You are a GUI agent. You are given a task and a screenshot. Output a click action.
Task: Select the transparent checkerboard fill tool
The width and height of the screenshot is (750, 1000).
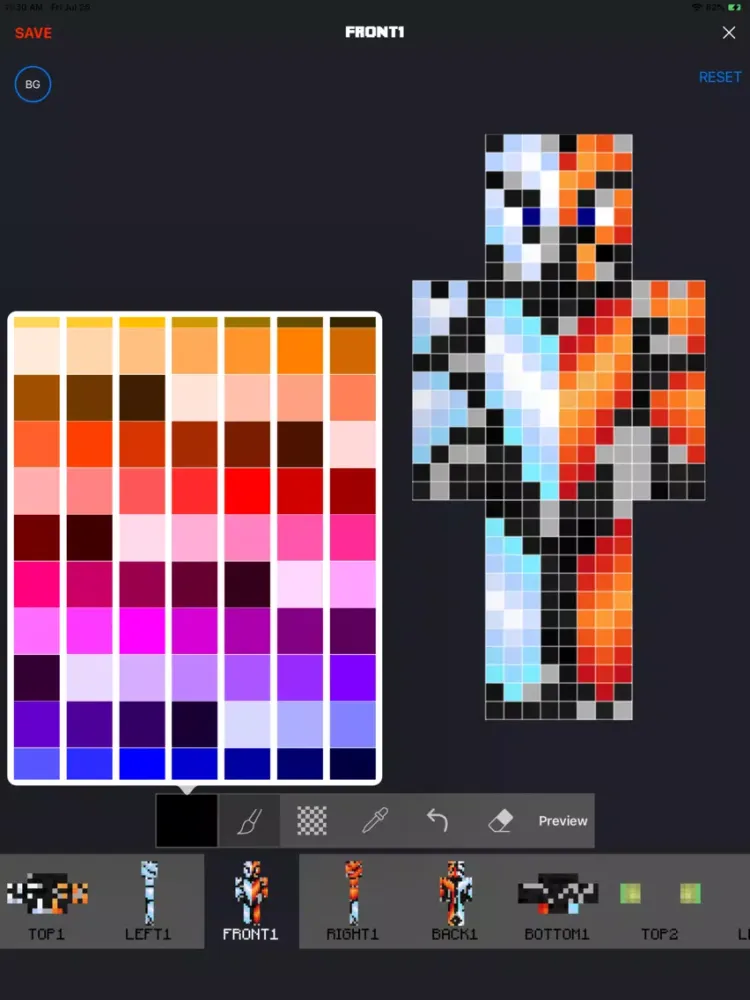(312, 821)
